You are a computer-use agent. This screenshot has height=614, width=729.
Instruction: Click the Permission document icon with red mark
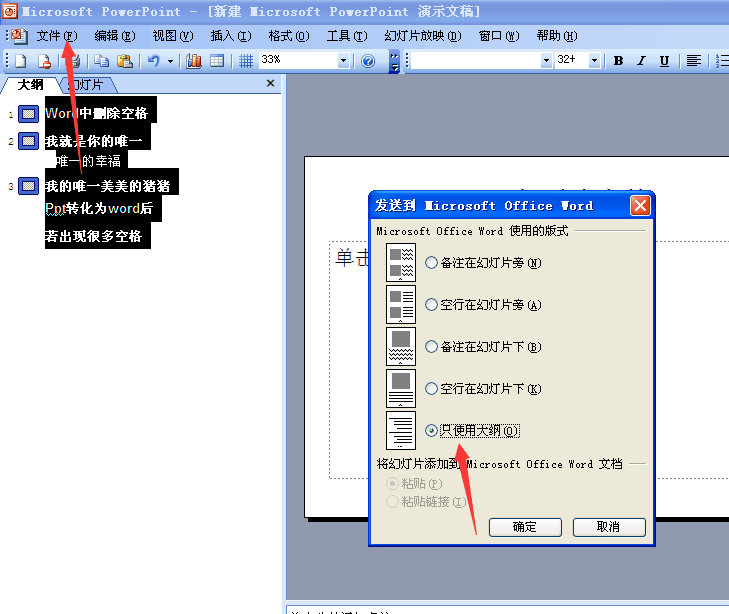(x=45, y=61)
